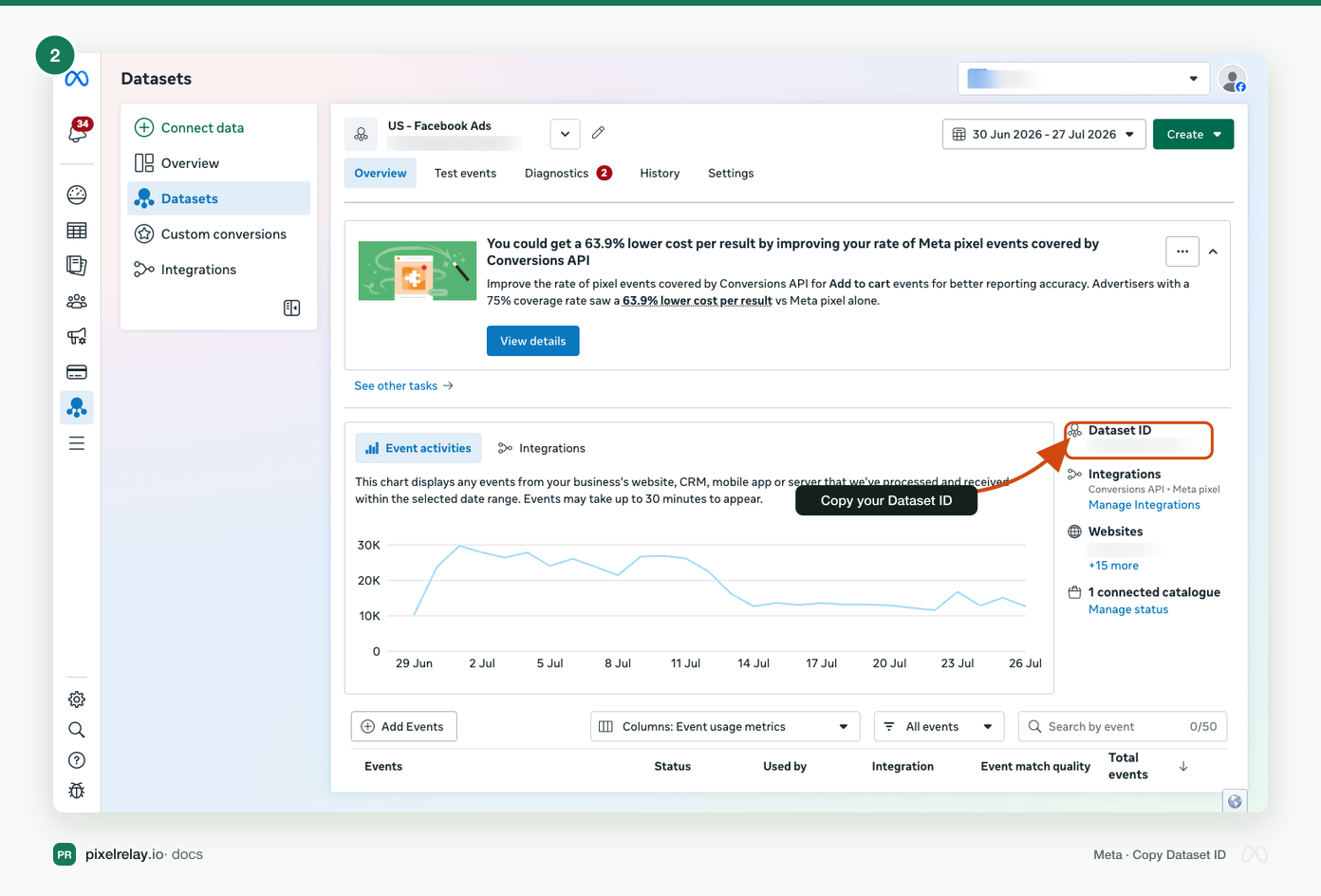Sort by Total events arrow
Image resolution: width=1321 pixels, height=896 pixels.
tap(1183, 767)
